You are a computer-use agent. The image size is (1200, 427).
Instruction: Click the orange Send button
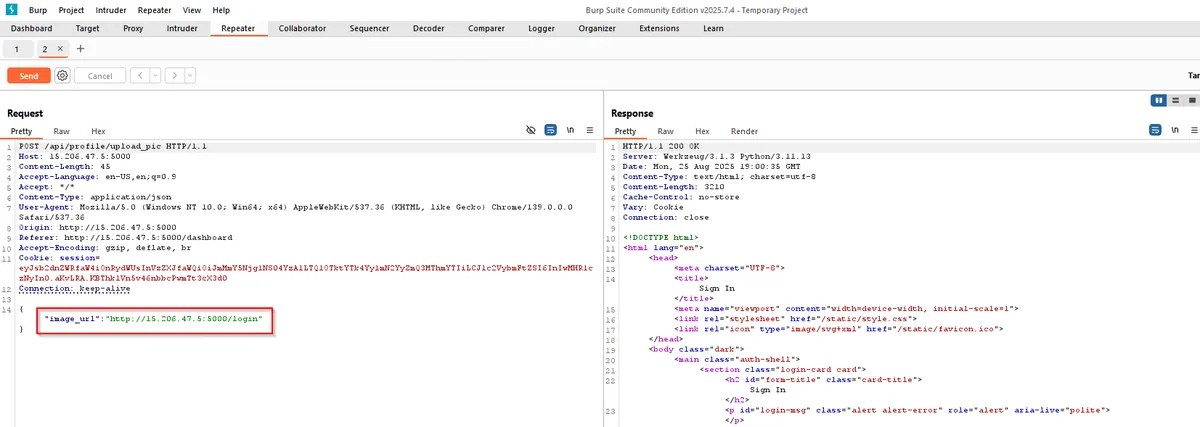[x=29, y=76]
